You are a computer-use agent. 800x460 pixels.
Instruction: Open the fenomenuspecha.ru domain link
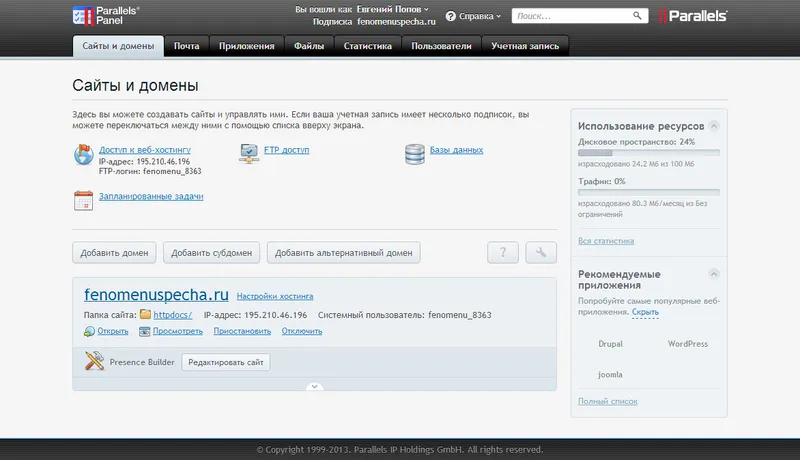pyautogui.click(x=156, y=295)
